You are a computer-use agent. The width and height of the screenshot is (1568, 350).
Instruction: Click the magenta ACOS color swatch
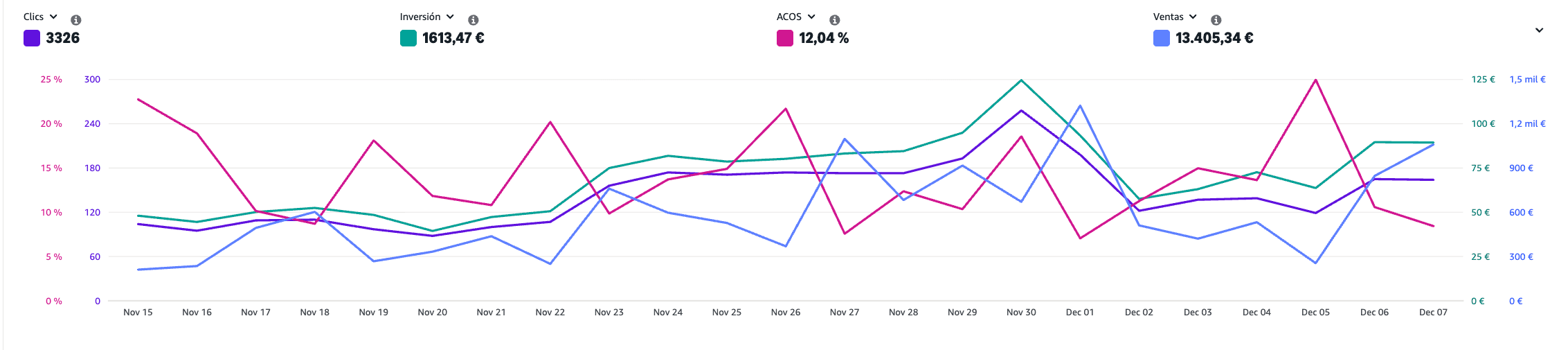pos(785,38)
